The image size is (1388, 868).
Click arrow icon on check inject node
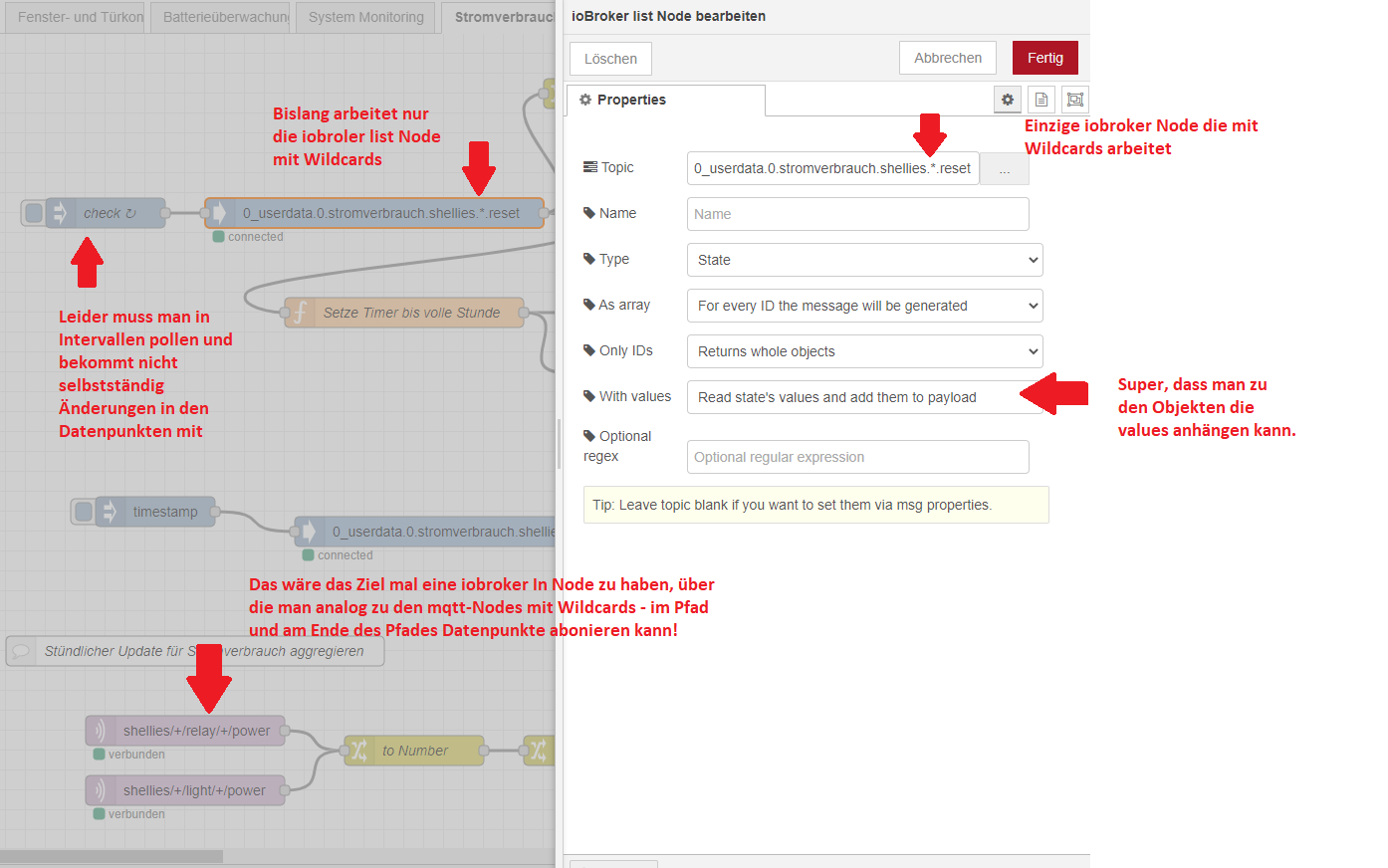[60, 213]
